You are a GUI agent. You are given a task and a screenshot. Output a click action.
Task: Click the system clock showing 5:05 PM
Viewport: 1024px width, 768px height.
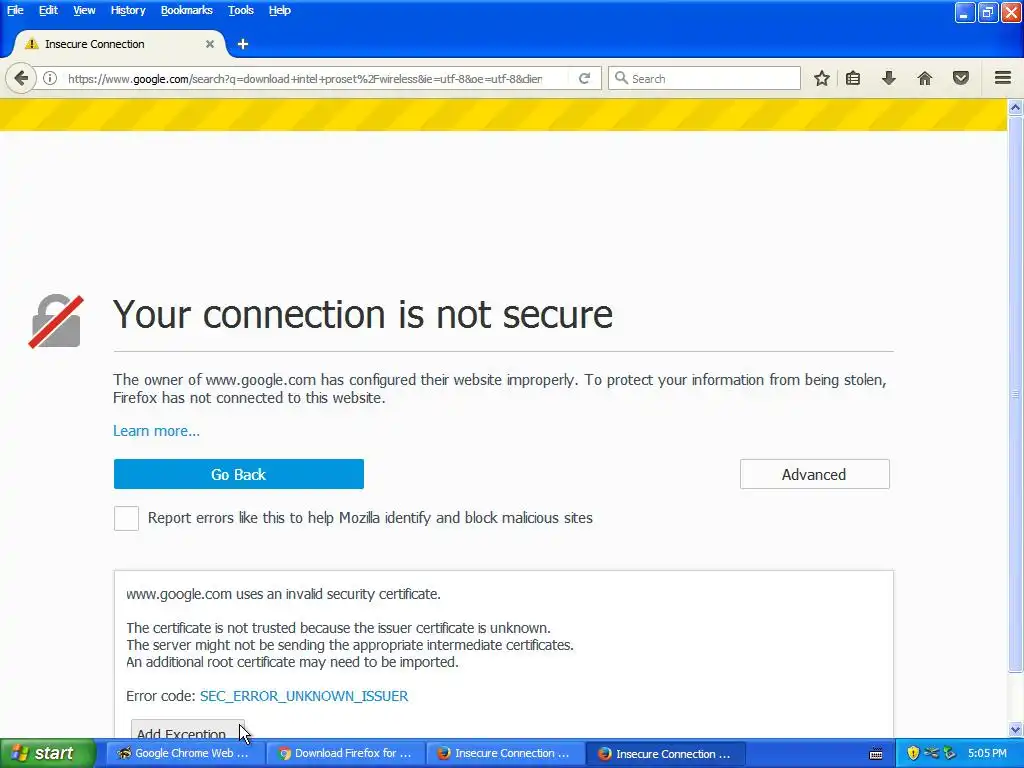point(987,753)
